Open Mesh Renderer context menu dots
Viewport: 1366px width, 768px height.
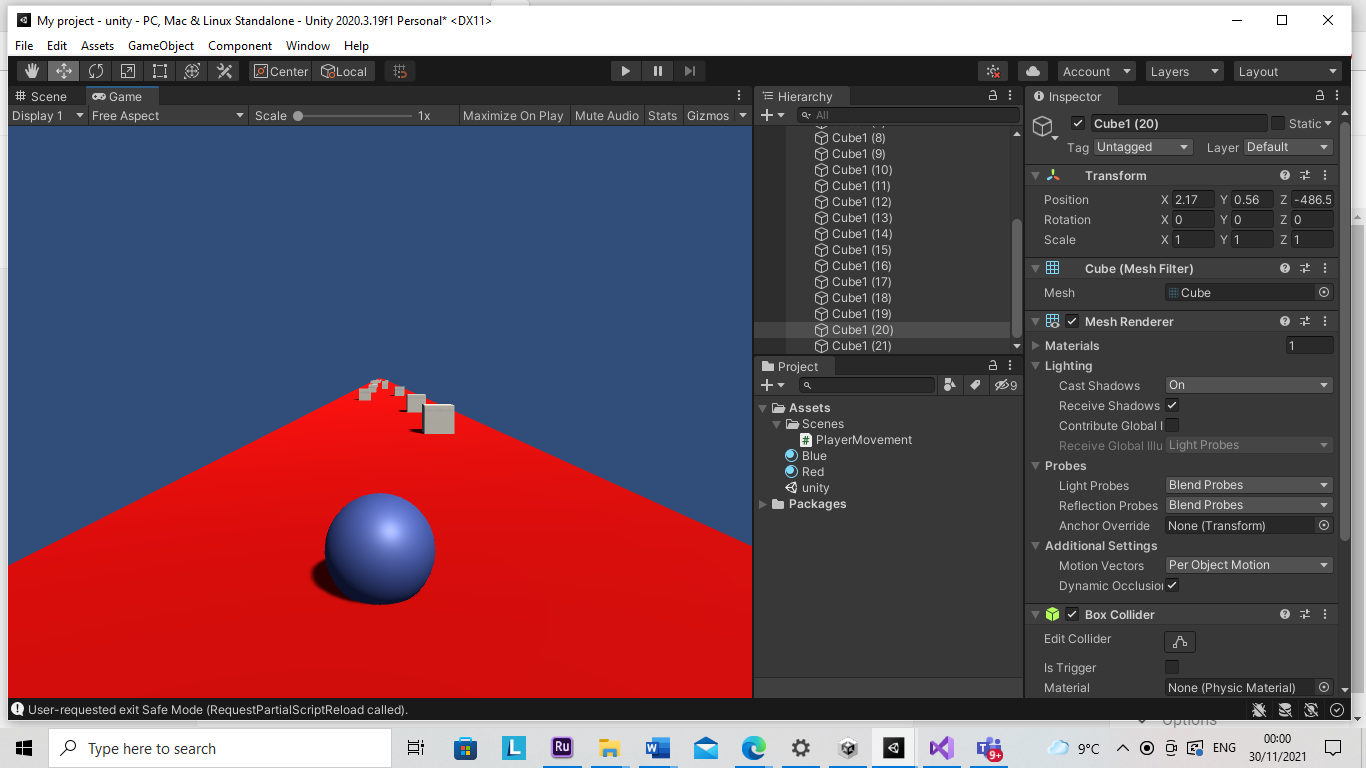tap(1325, 321)
